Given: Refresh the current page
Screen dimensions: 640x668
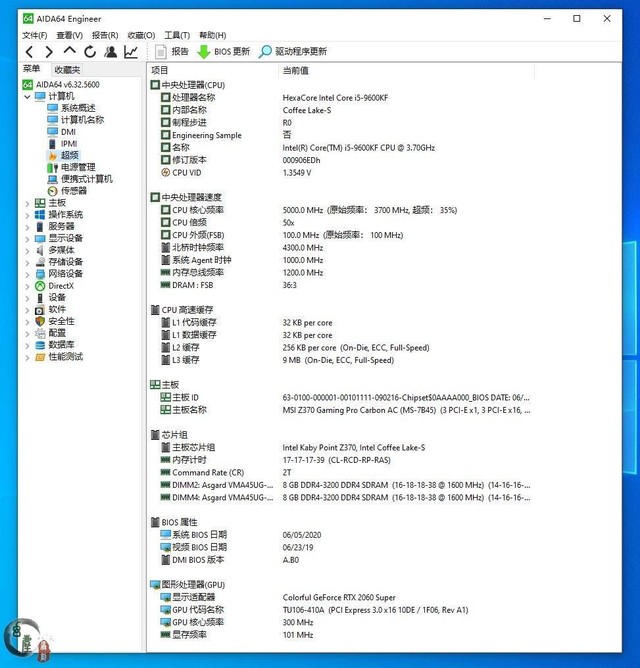Looking at the screenshot, I should tap(90, 52).
